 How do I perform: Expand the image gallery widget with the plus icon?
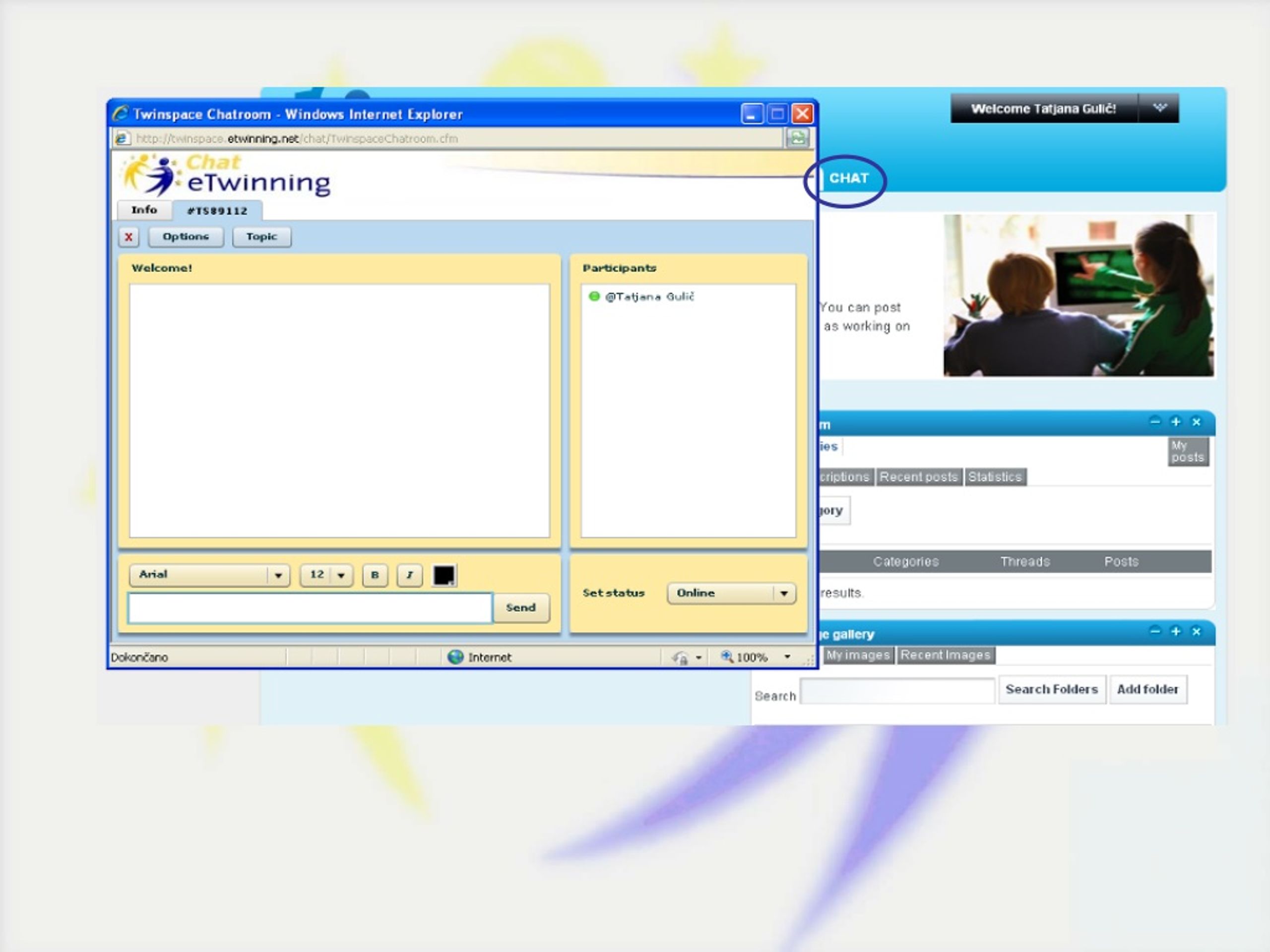pos(1176,631)
